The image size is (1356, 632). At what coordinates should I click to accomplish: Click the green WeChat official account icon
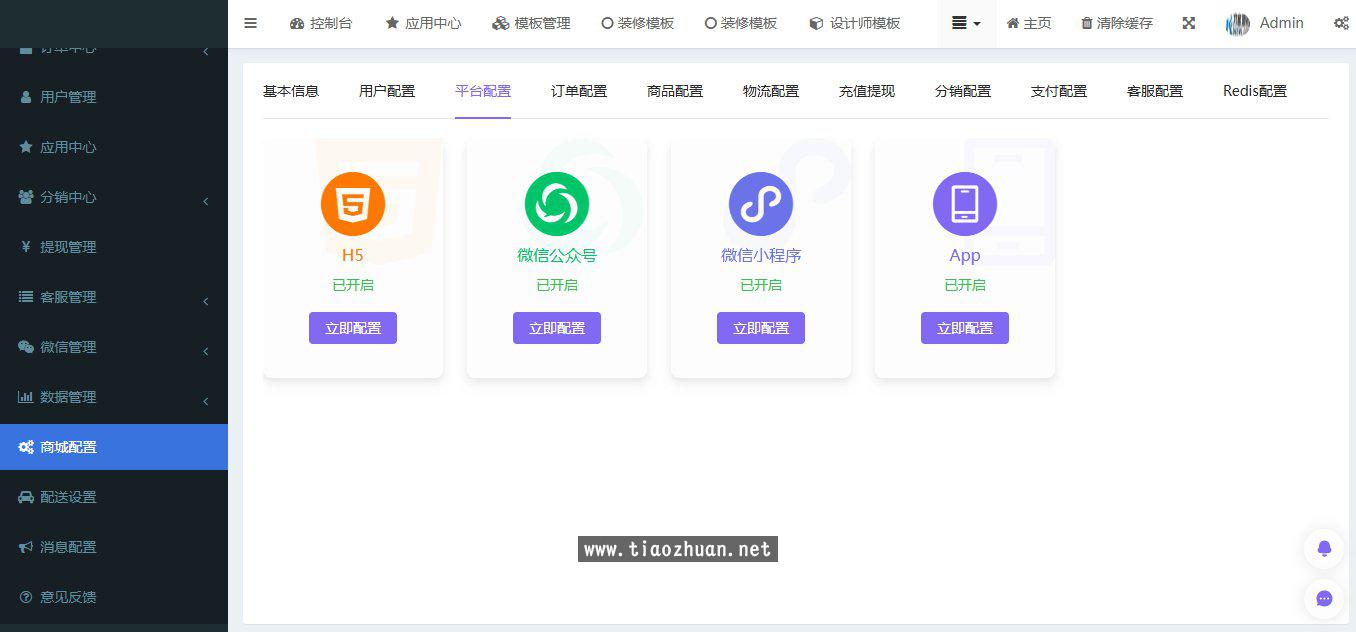click(x=556, y=204)
